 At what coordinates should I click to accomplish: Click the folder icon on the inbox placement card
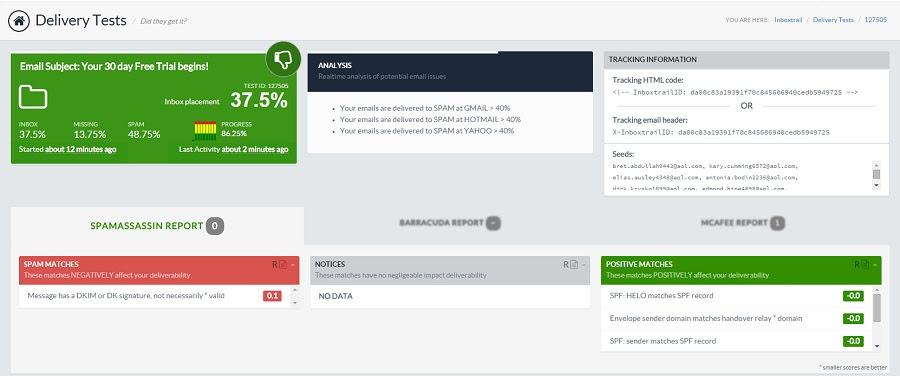(33, 96)
